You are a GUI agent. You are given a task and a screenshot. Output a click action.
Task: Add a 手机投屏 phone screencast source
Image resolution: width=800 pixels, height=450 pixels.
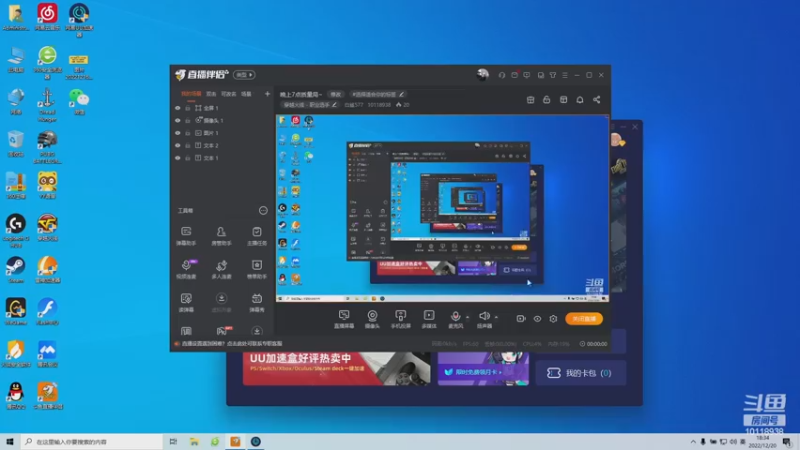pos(401,319)
